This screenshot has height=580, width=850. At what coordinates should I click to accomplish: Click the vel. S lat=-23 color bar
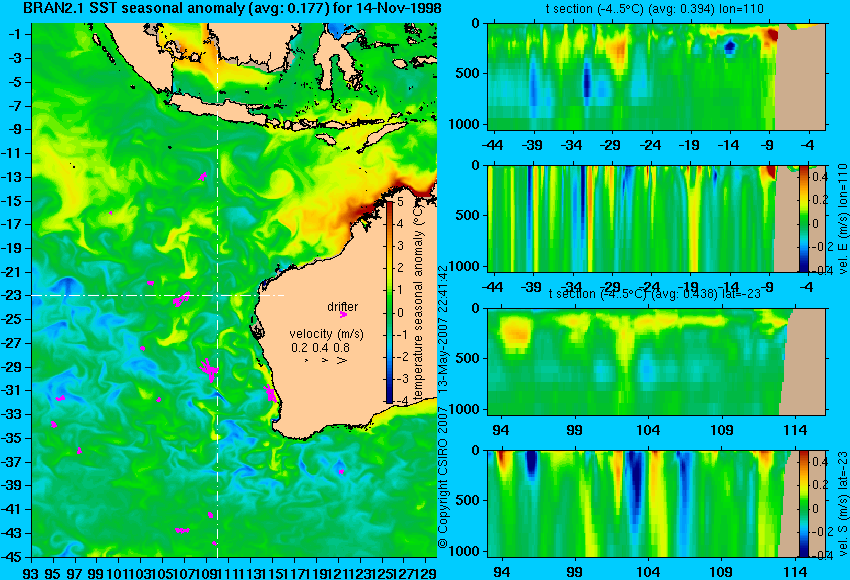click(804, 503)
